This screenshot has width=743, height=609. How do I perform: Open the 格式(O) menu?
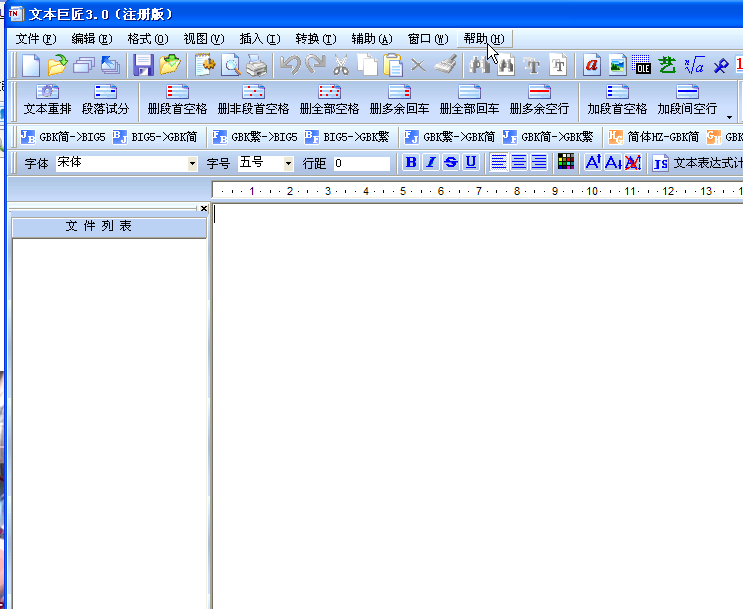click(148, 39)
